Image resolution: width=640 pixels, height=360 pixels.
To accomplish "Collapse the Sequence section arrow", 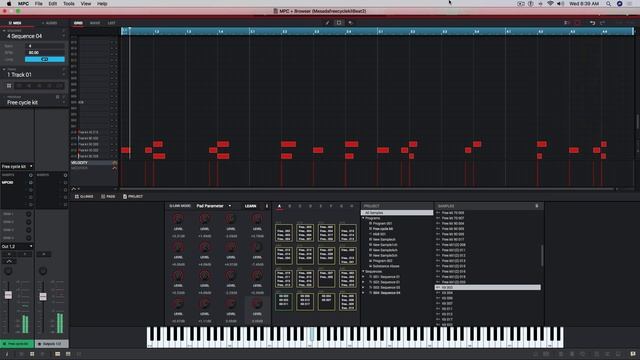I will pyautogui.click(x=4, y=31).
